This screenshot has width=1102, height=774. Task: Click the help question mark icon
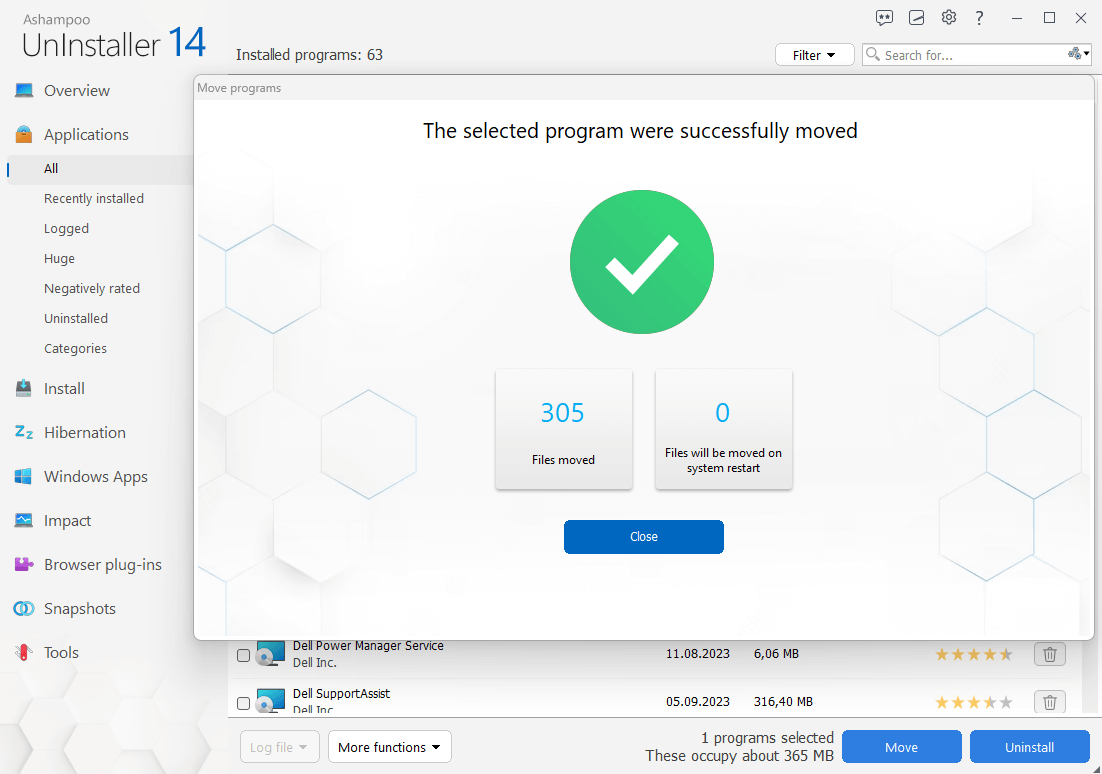[x=980, y=18]
